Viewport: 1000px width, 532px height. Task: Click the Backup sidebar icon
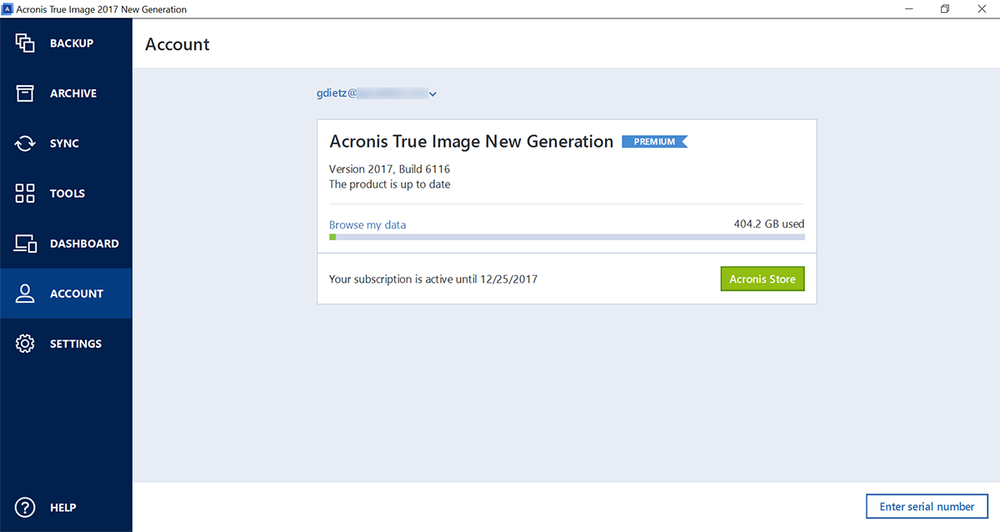[25, 43]
